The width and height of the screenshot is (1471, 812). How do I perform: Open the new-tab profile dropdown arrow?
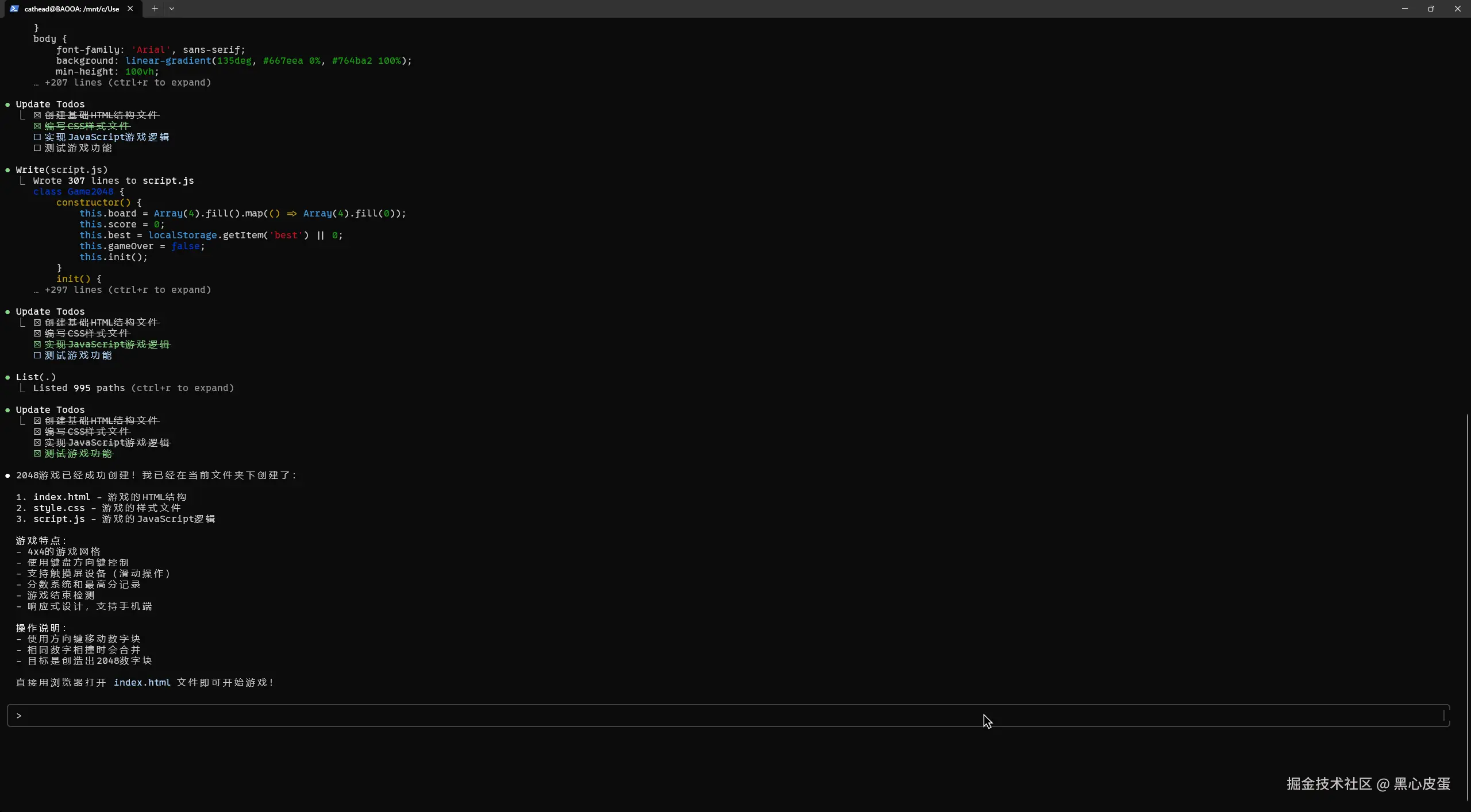pyautogui.click(x=171, y=9)
